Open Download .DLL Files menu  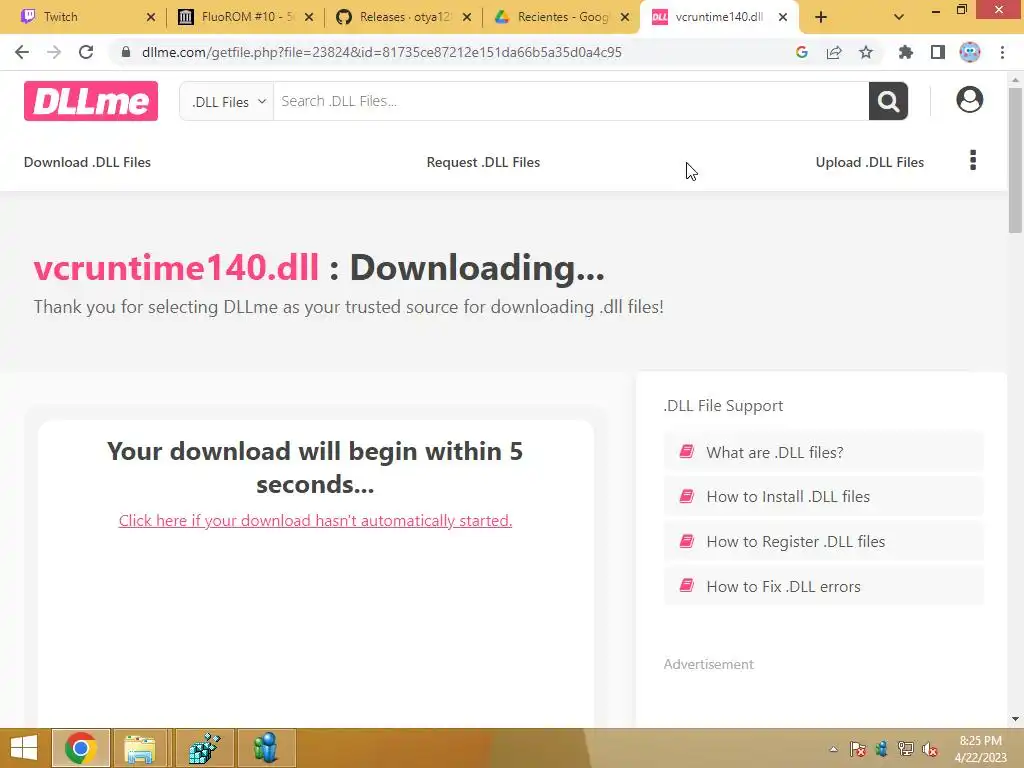tap(88, 162)
